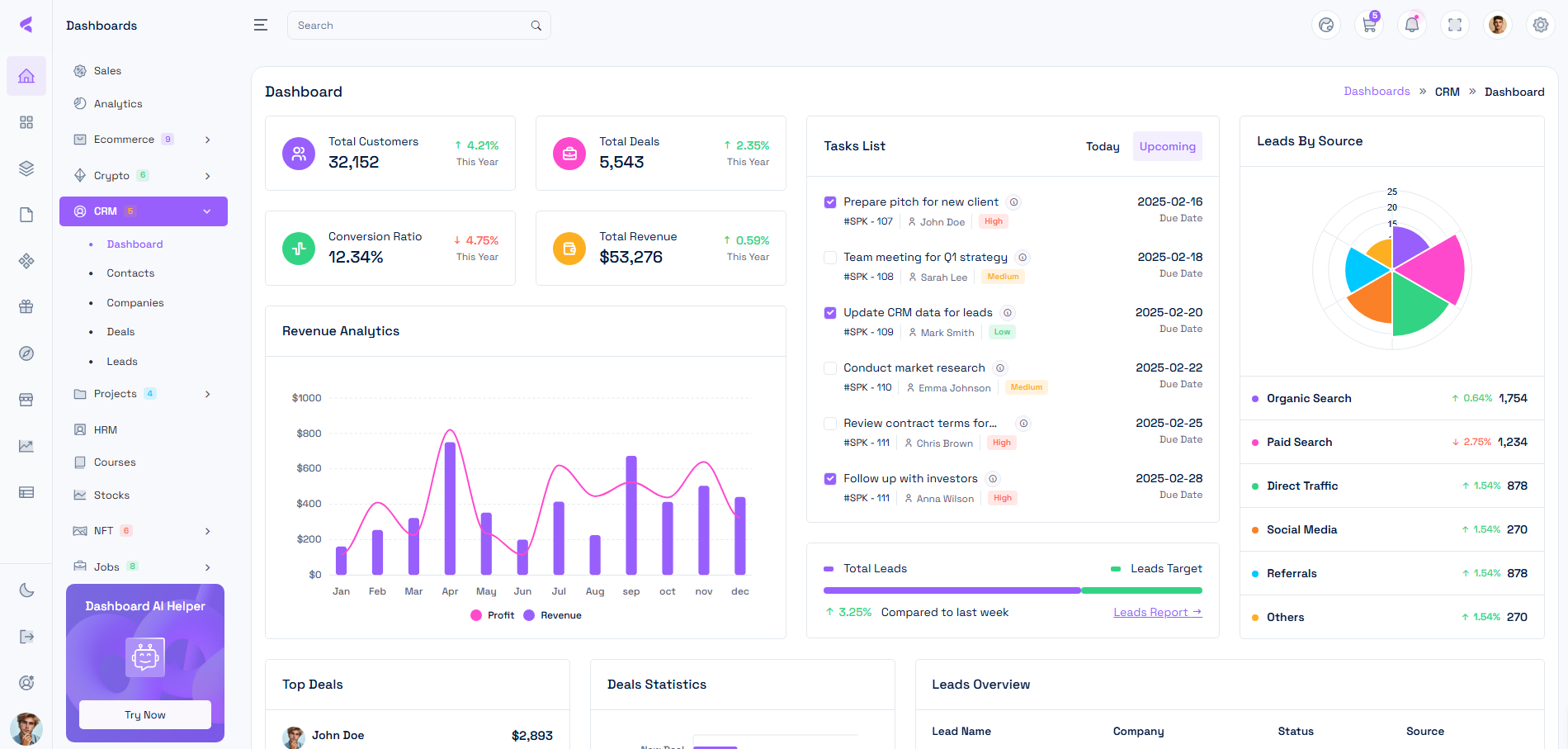Check Conduct market research task
This screenshot has height=749, width=1568.
tap(830, 368)
